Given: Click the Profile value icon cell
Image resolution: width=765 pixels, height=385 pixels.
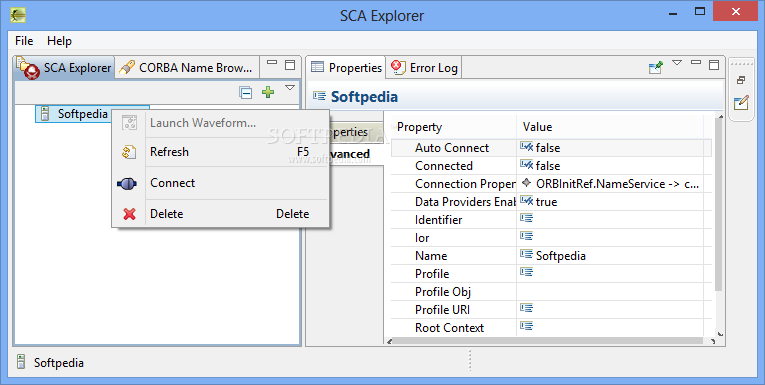Looking at the screenshot, I should pos(526,272).
